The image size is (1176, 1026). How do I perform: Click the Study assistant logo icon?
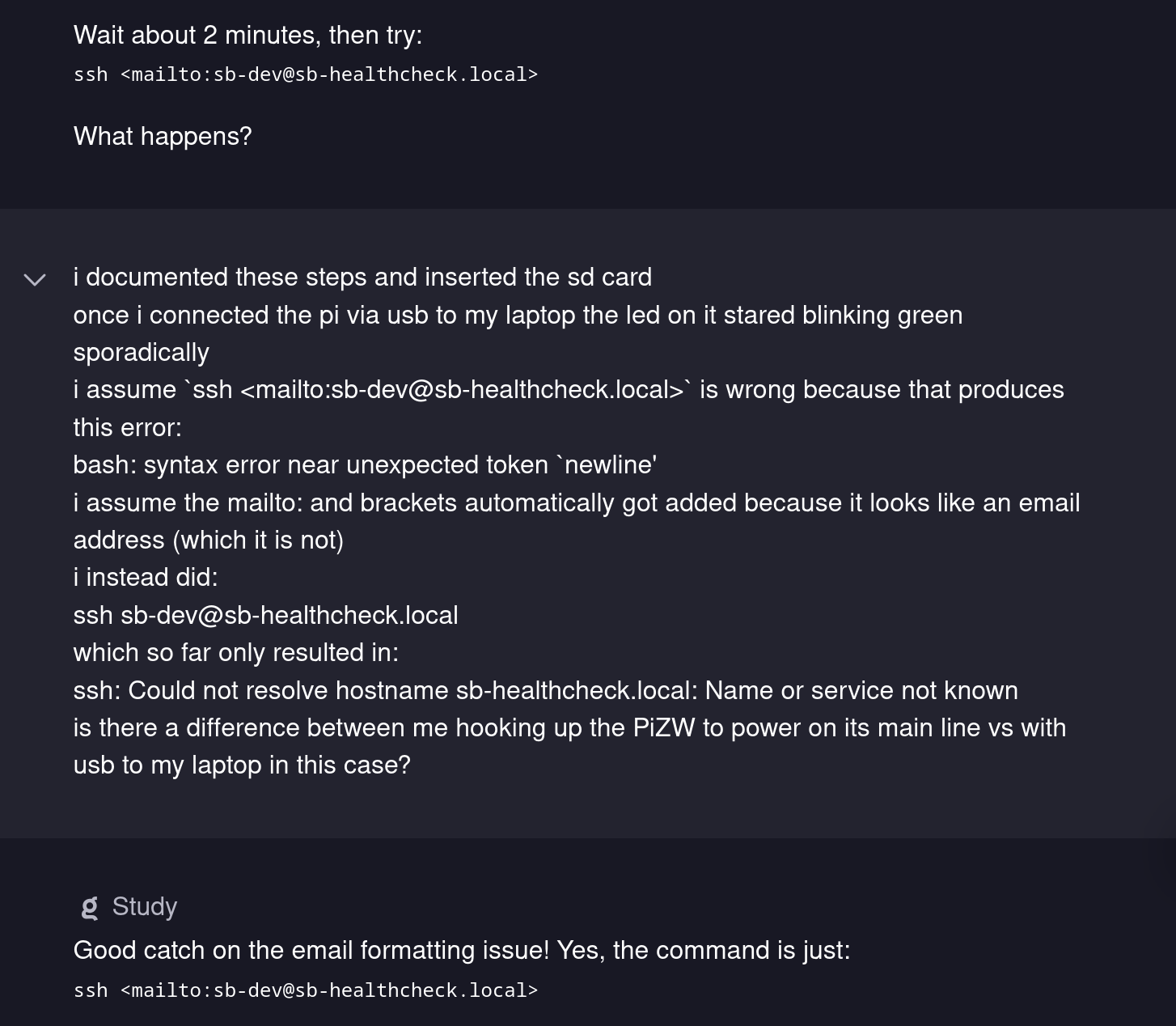tap(90, 908)
